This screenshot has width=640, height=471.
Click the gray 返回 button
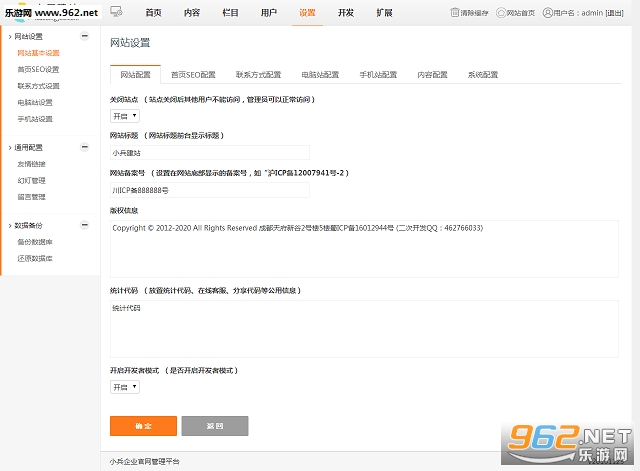point(215,426)
